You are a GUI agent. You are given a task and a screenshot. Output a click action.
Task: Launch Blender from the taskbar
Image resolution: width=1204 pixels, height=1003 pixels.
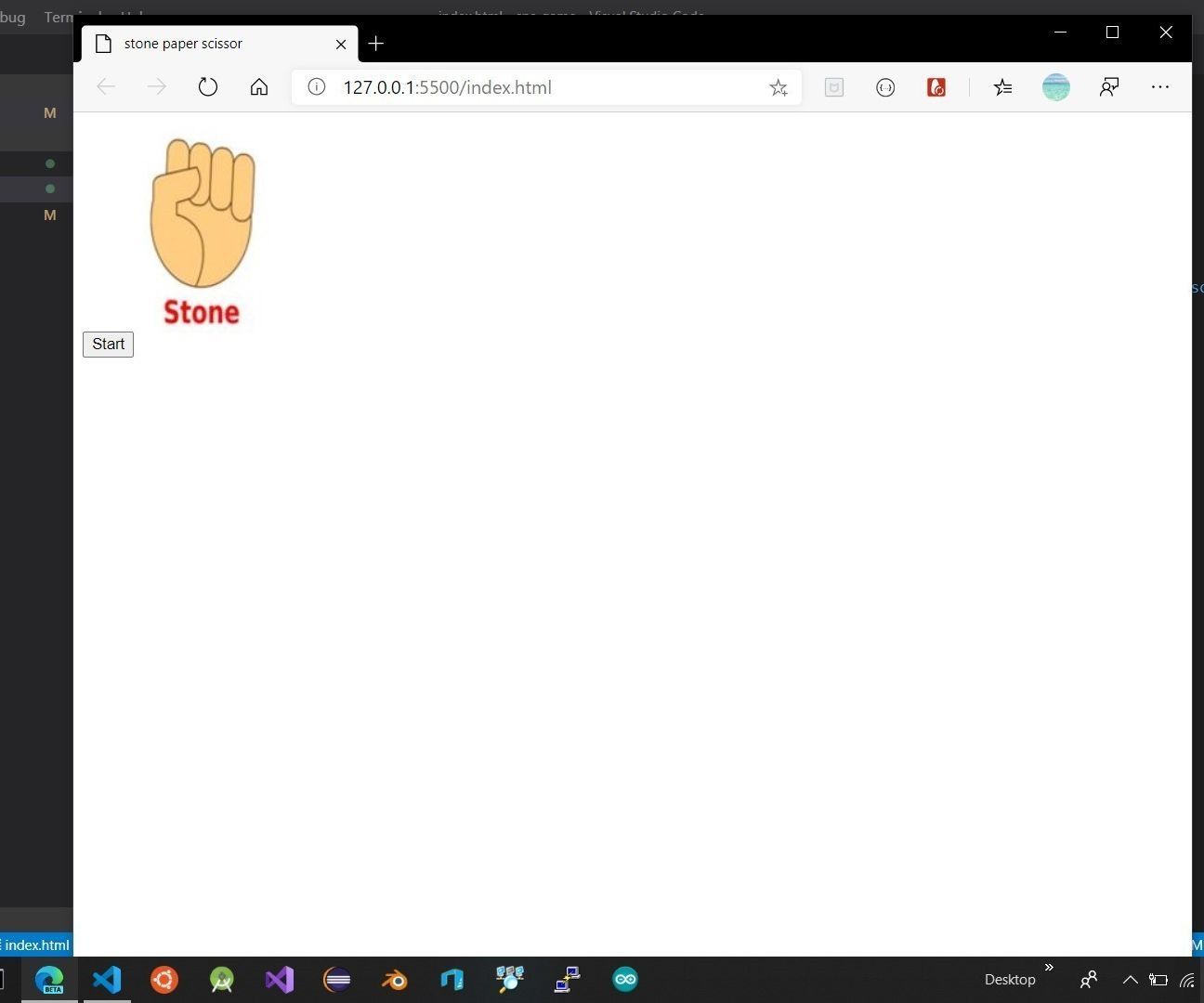coord(394,979)
